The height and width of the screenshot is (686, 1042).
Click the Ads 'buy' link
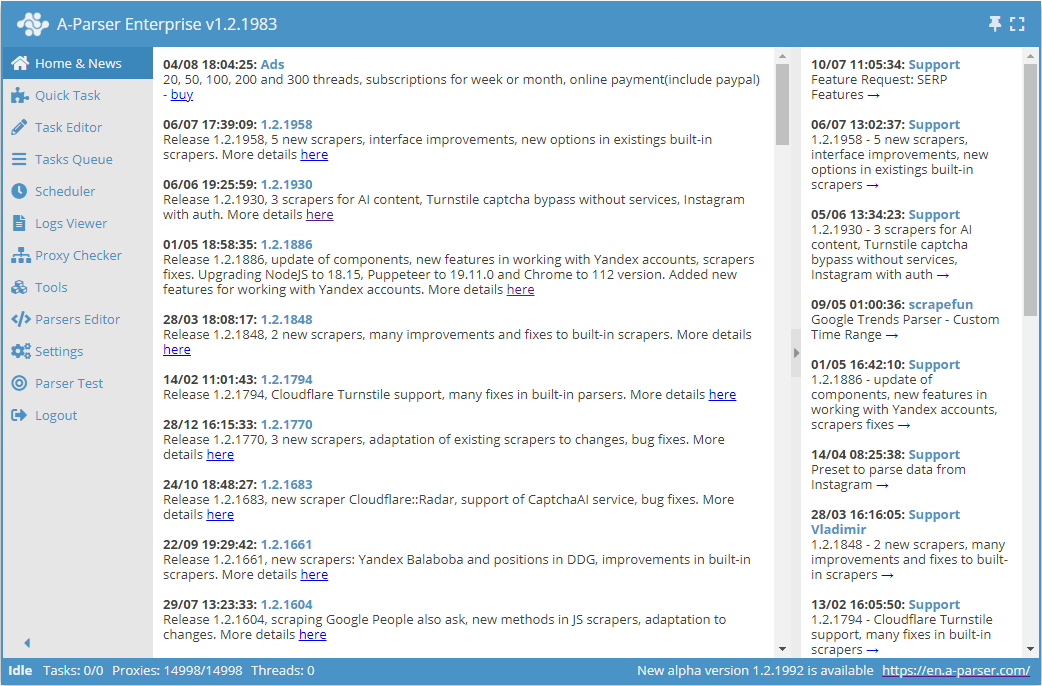(182, 95)
